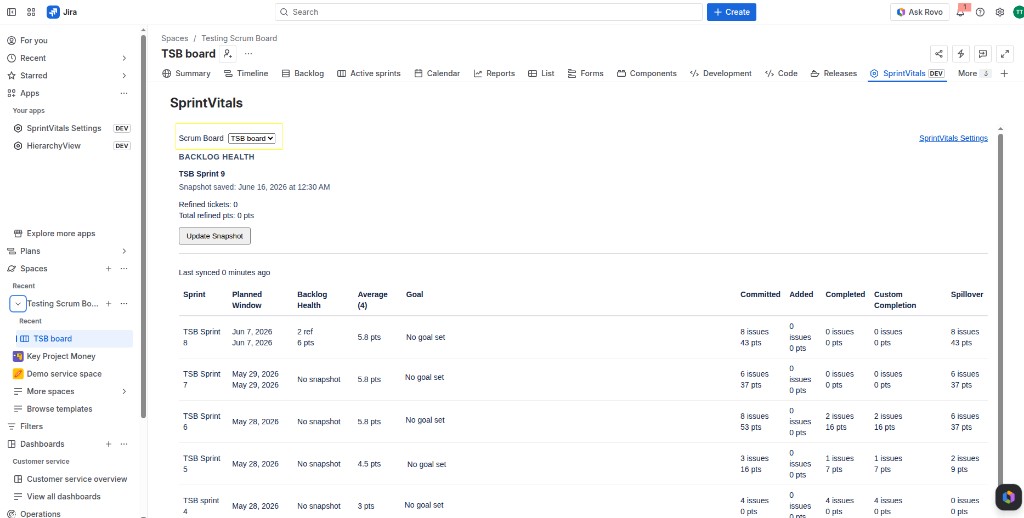Click the Spaces breadcrumb link
Screen dimensions: 1024x518
pos(174,38)
